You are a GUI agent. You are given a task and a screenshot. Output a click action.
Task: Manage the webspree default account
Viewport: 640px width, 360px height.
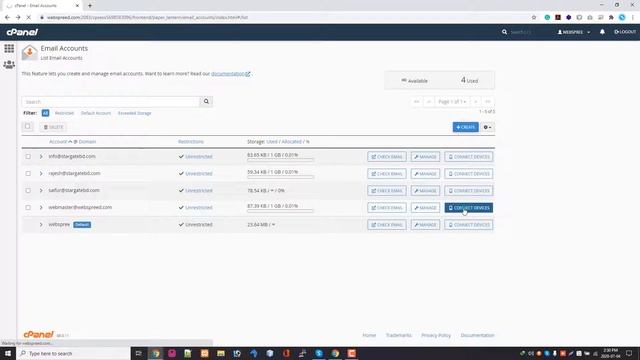tap(425, 225)
